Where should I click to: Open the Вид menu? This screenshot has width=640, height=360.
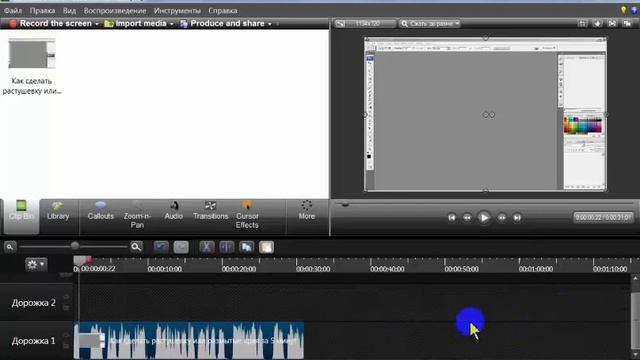(69, 11)
